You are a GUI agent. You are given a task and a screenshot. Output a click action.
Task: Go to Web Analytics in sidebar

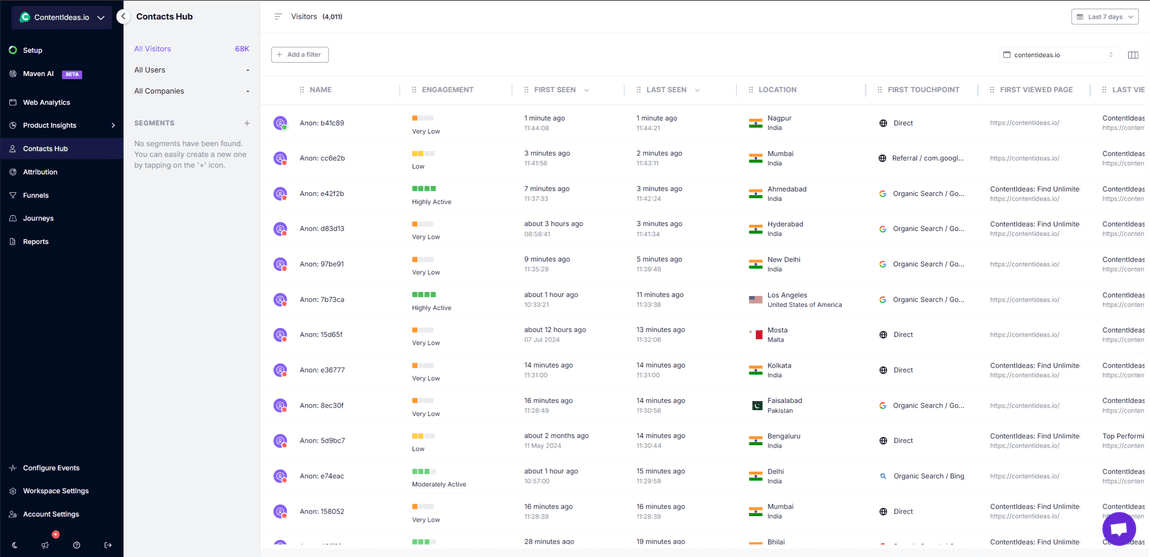pyautogui.click(x=46, y=102)
